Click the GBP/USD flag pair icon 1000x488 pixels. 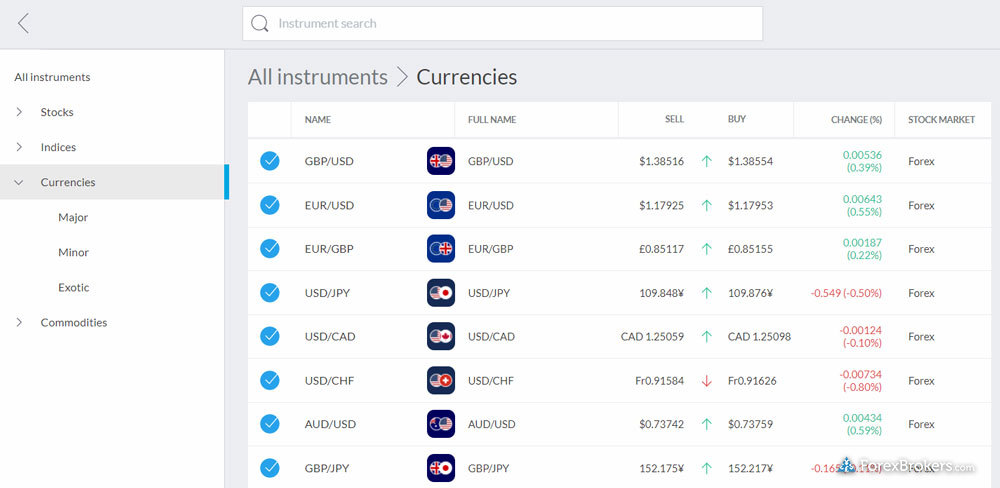tap(440, 161)
